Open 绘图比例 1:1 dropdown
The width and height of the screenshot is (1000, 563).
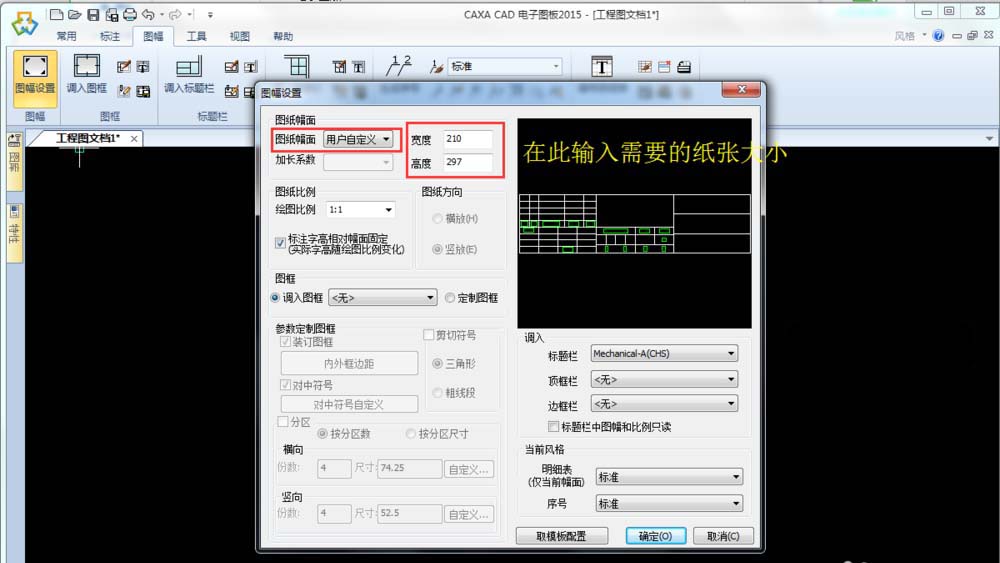pyautogui.click(x=360, y=210)
